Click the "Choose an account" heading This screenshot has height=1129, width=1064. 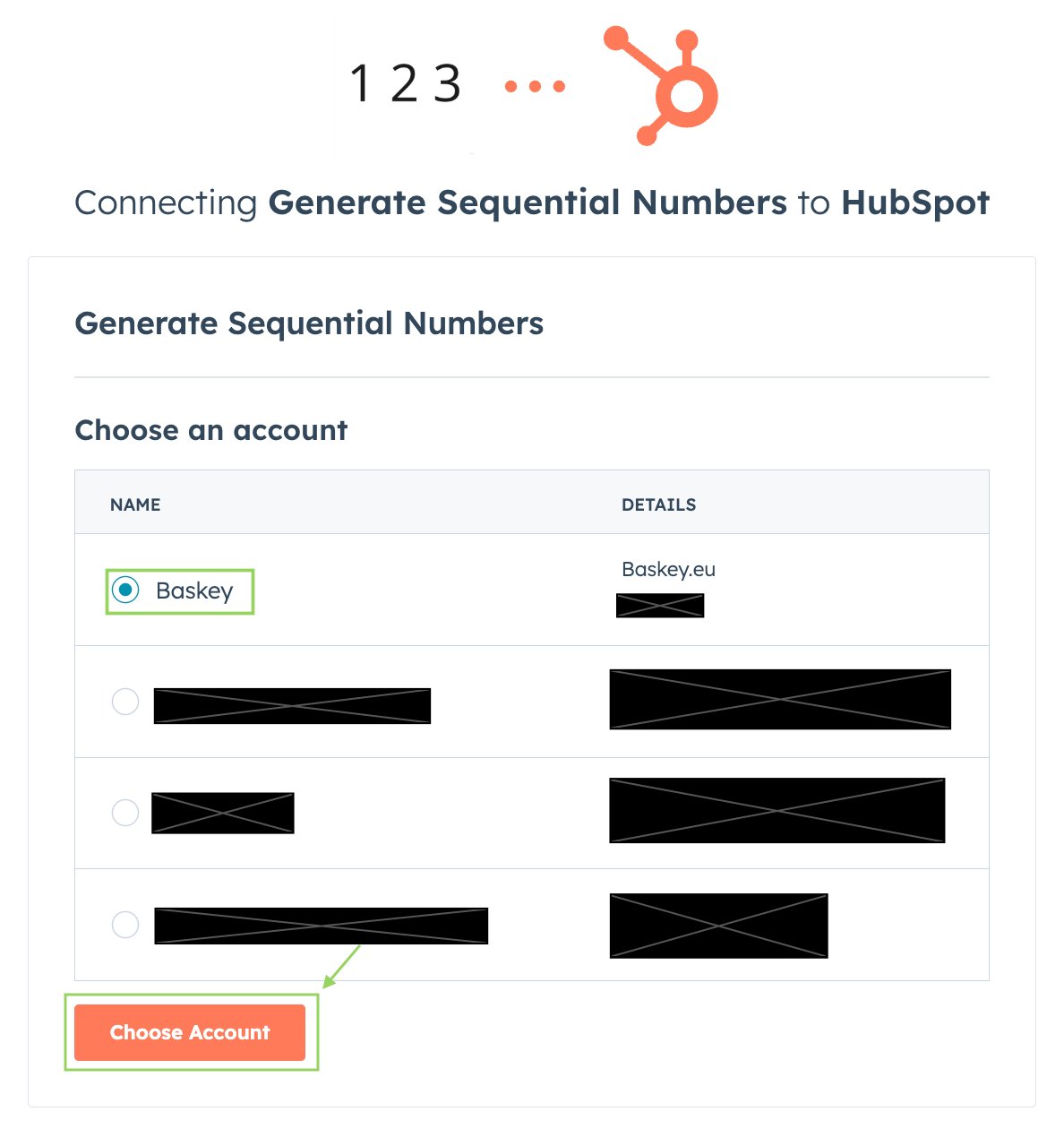click(210, 430)
